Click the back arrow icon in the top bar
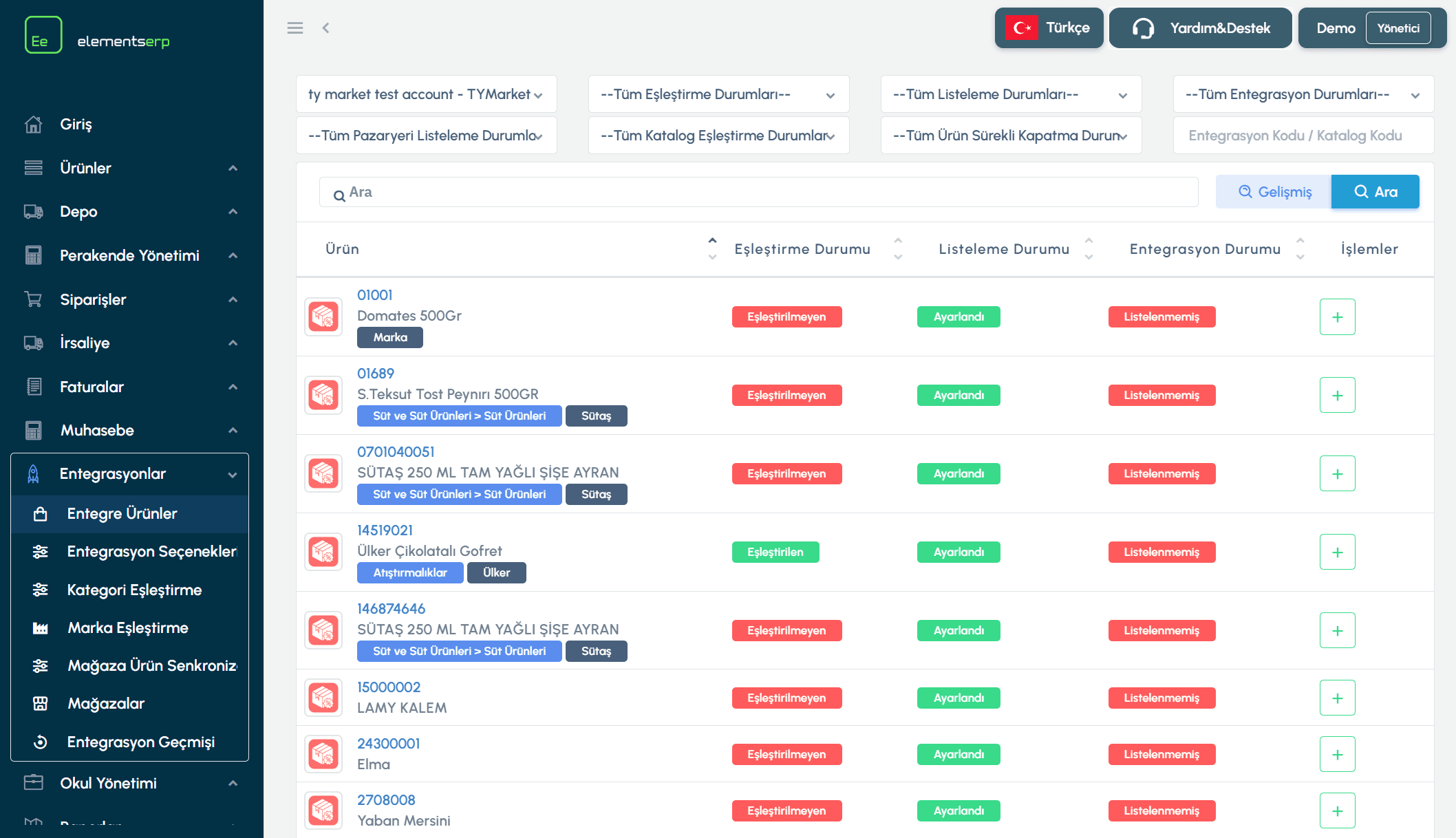Image resolution: width=1456 pixels, height=838 pixels. (x=326, y=28)
